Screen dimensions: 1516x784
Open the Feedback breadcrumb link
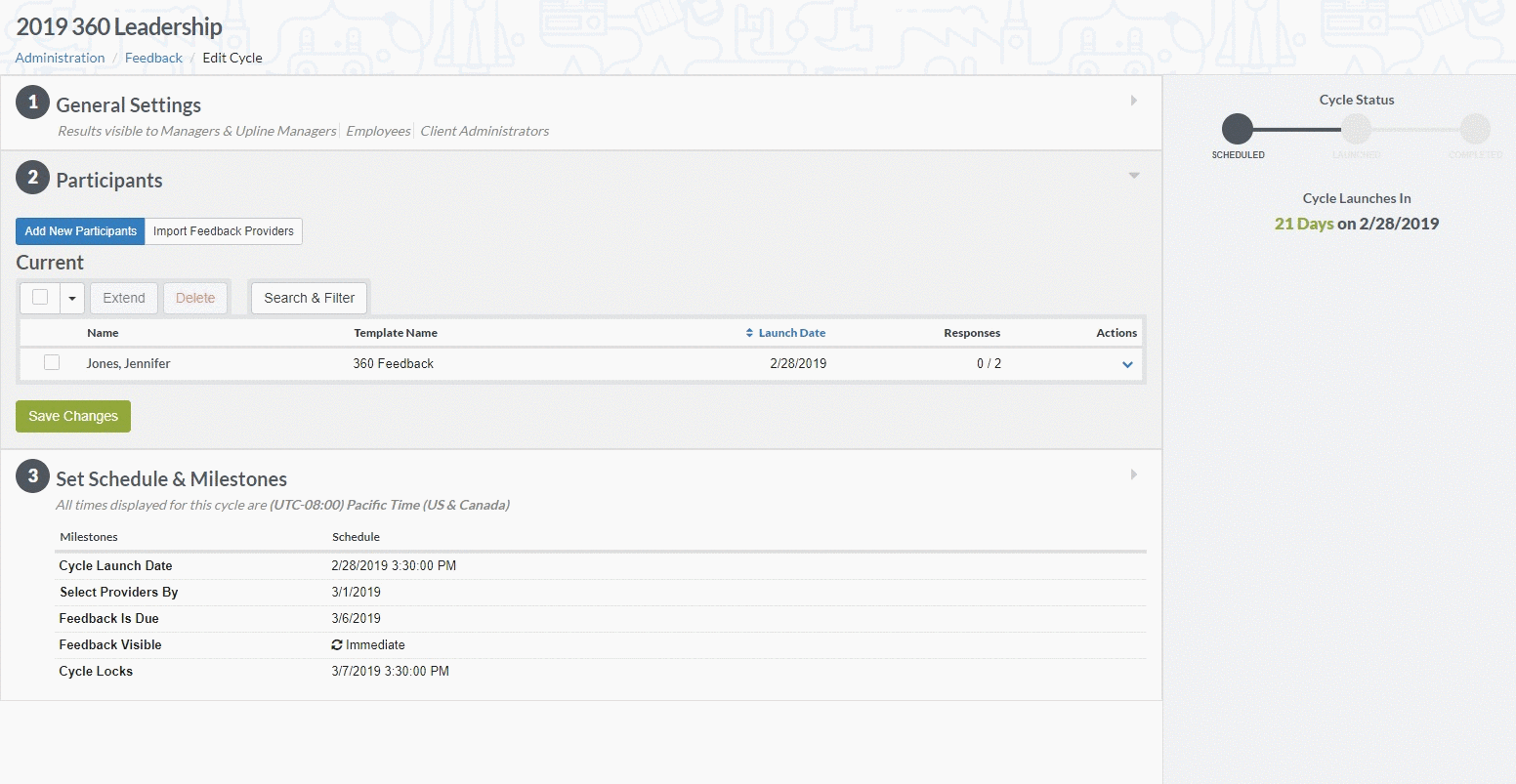click(x=153, y=58)
